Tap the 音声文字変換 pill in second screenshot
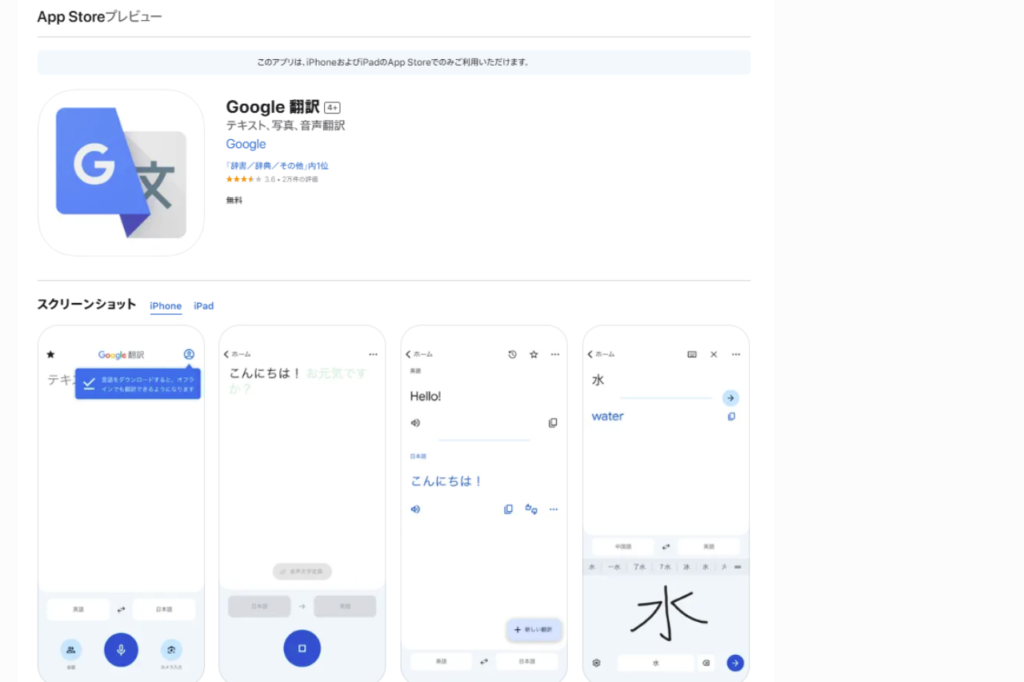The height and width of the screenshot is (682, 1024). pos(302,572)
